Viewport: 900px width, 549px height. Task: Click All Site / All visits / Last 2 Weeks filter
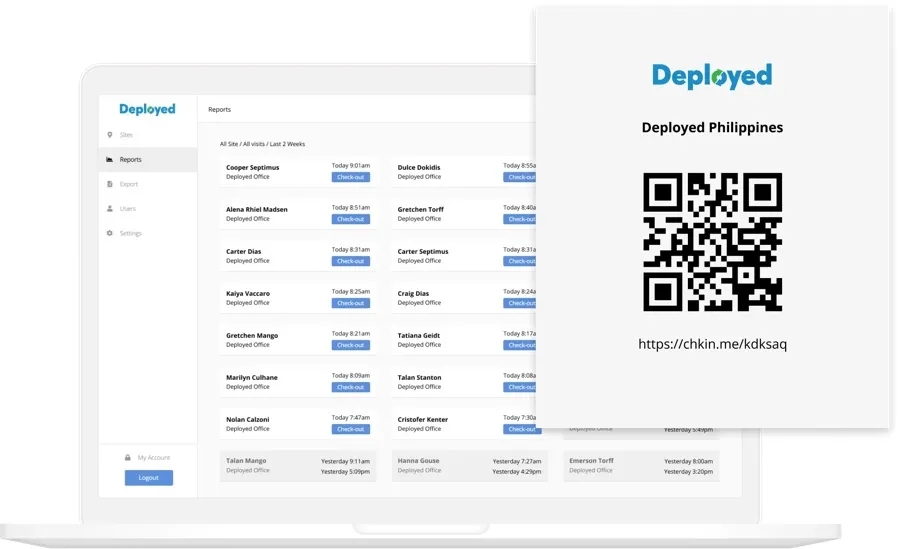pyautogui.click(x=262, y=144)
